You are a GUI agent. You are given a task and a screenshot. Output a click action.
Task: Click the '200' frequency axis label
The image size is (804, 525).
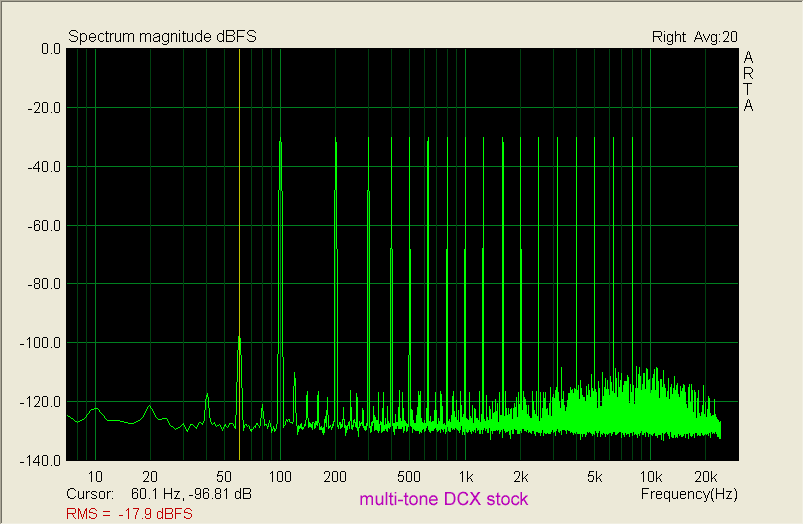pyautogui.click(x=335, y=477)
